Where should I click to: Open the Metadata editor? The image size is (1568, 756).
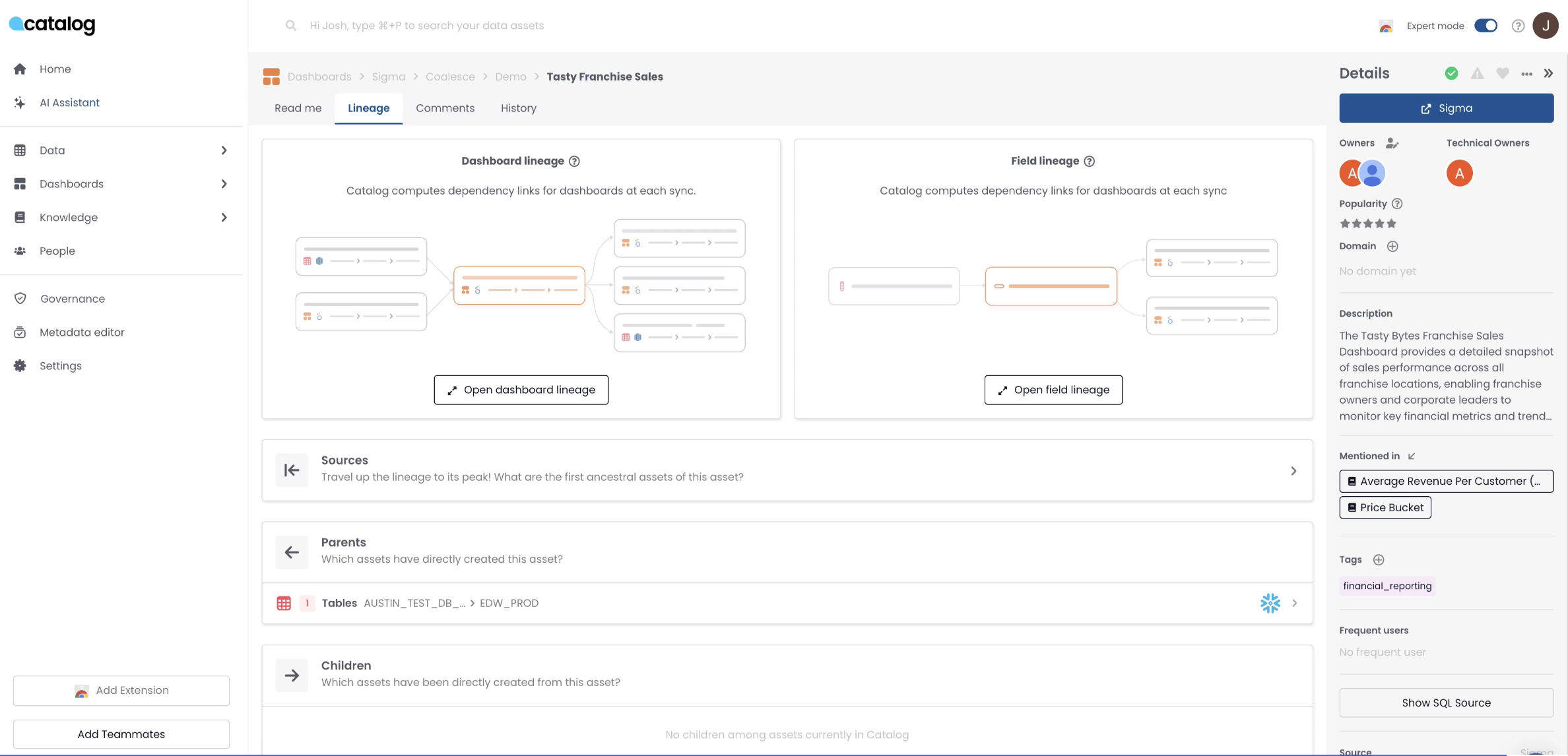click(82, 332)
